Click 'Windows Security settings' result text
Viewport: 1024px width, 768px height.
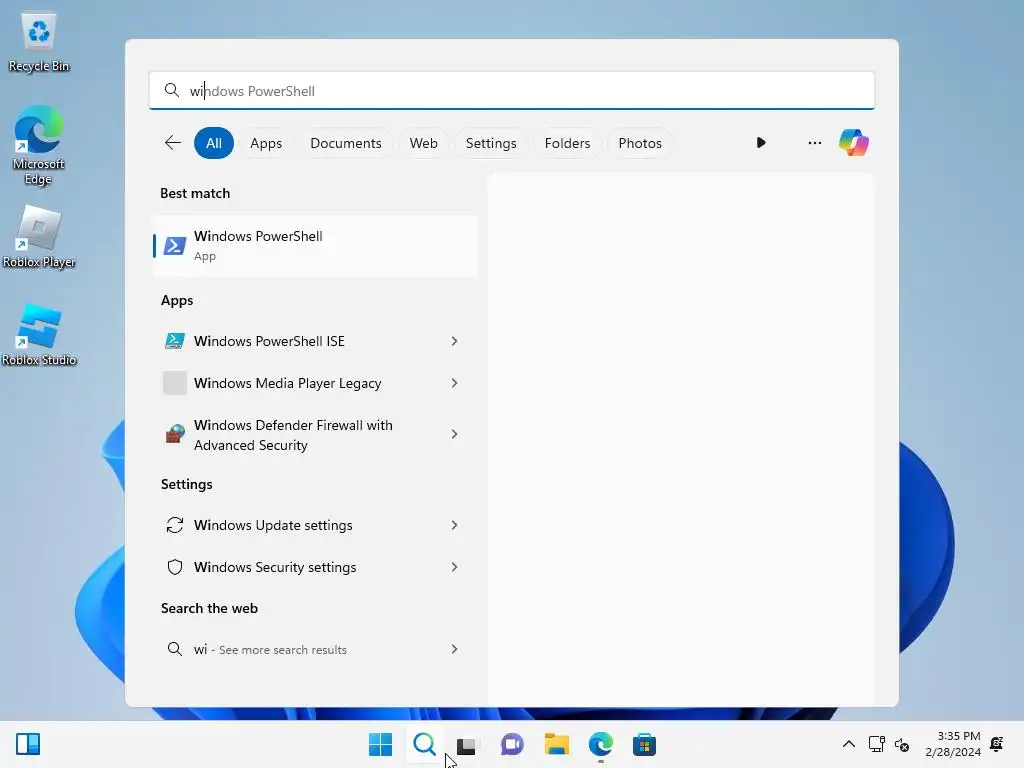275,567
